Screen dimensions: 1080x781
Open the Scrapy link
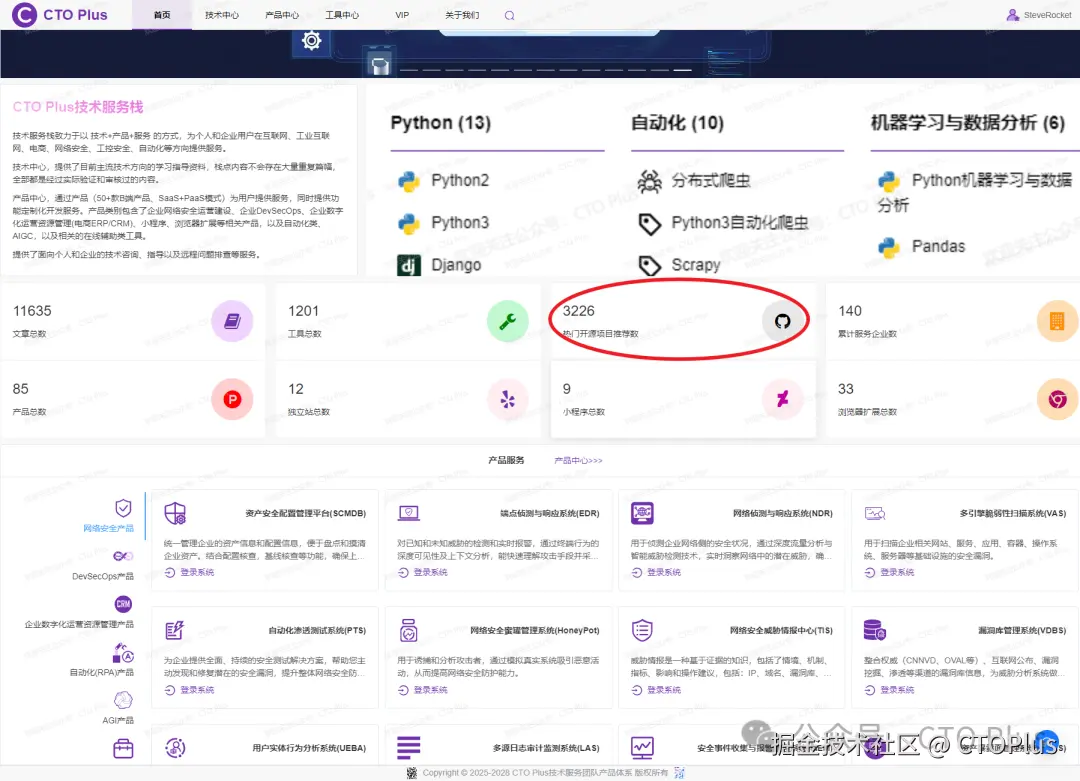click(x=696, y=265)
